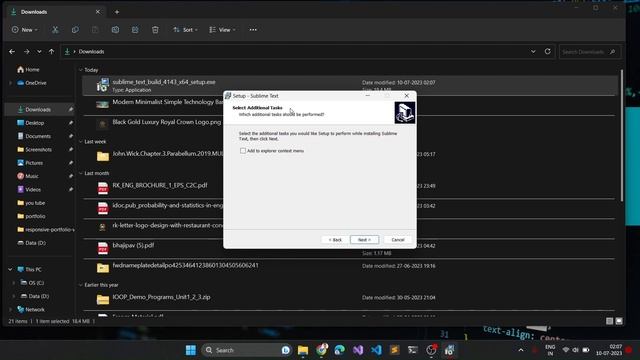Go up one folder level arrow
The image size is (640, 360).
click(51, 52)
